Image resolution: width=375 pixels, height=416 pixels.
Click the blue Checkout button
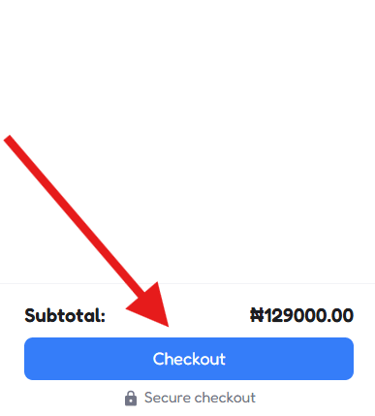(x=189, y=359)
